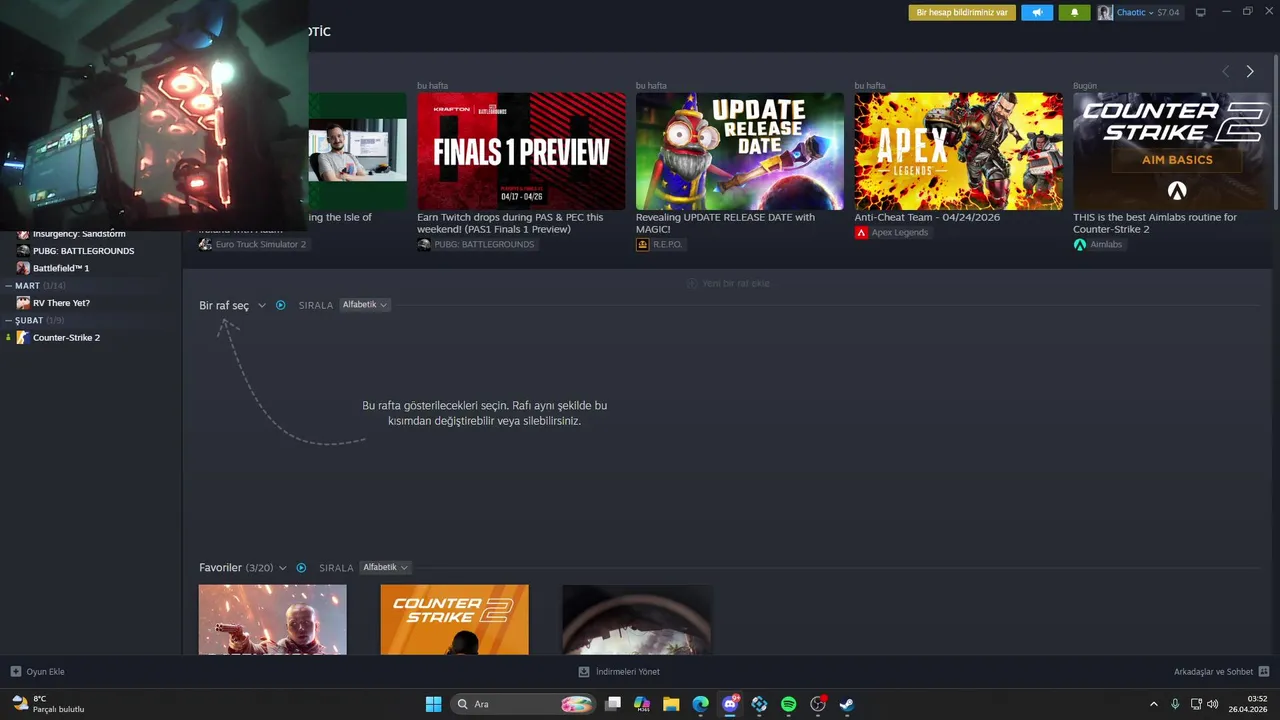Click the Battlefield 1 sidebar game icon
The height and width of the screenshot is (720, 1280).
click(23, 268)
